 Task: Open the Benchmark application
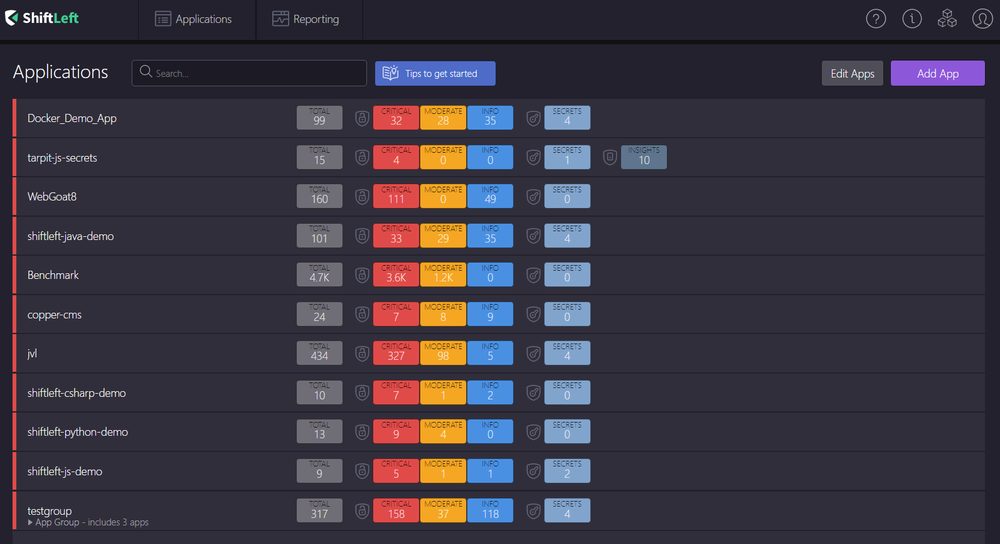(53, 275)
